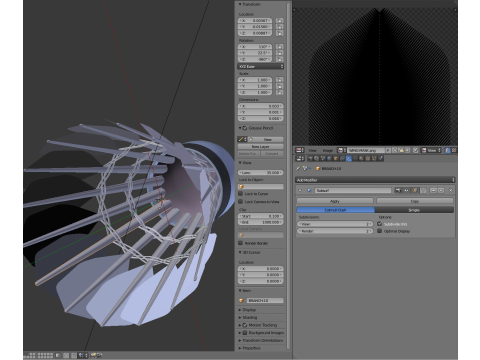Click Apply on the Subsurf modifier
The image size is (480, 360).
coord(335,201)
